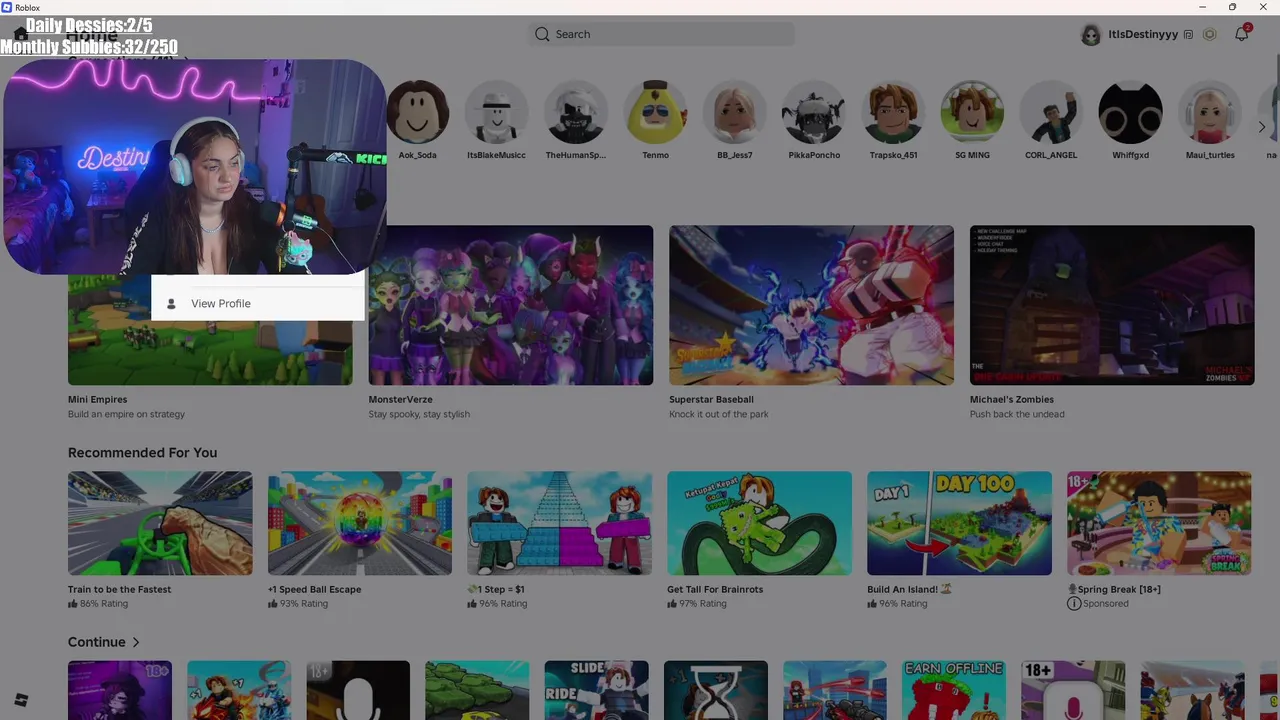Open friend TheHumanSp... avatar
Screen dimensions: 1280x720
576,112
